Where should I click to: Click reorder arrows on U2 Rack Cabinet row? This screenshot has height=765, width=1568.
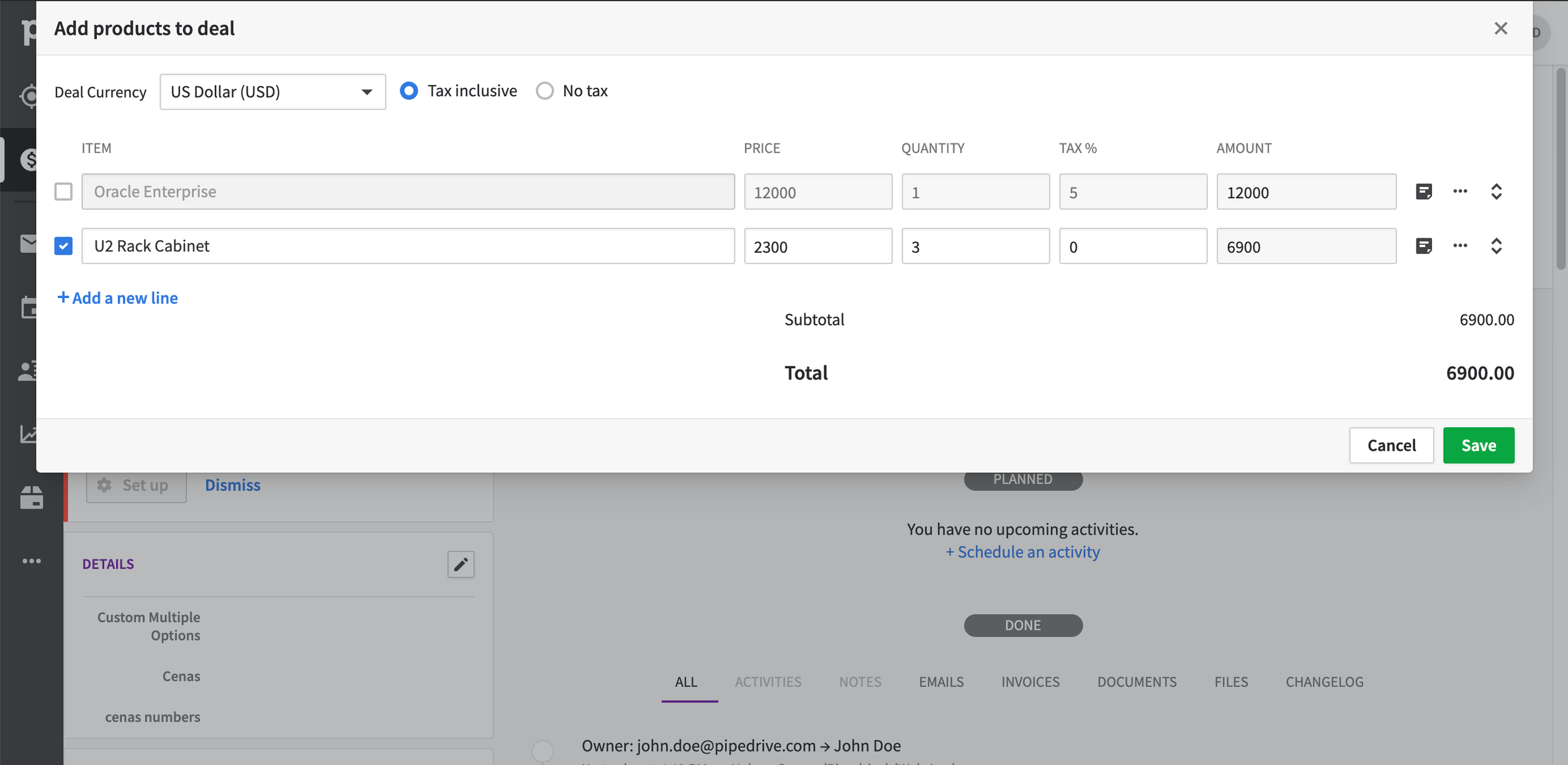pos(1496,246)
